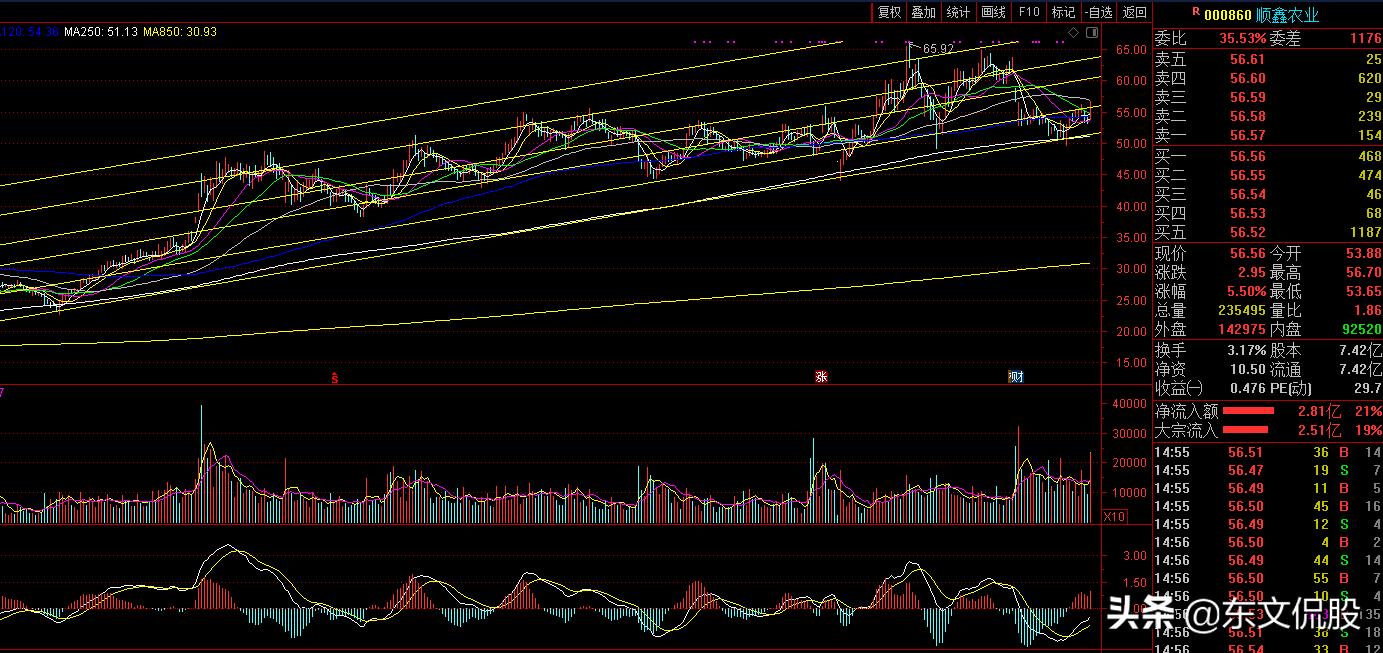The image size is (1383, 653).
Task: Toggle -自选 to remove from watchlist
Action: click(x=1098, y=12)
